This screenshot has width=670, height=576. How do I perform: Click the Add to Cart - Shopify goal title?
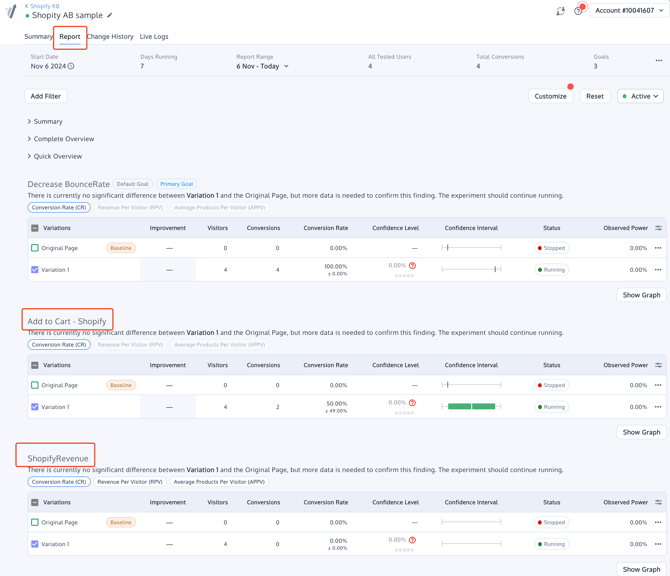pyautogui.click(x=67, y=321)
